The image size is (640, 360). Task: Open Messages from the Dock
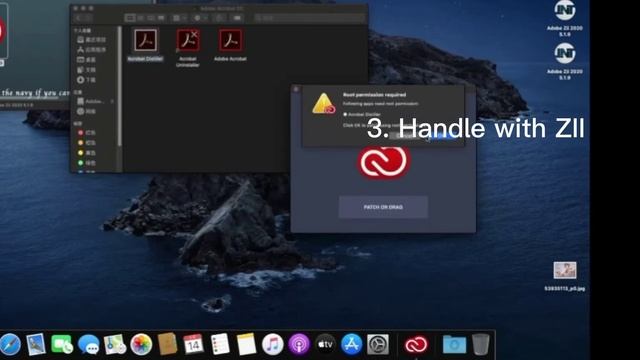89,344
